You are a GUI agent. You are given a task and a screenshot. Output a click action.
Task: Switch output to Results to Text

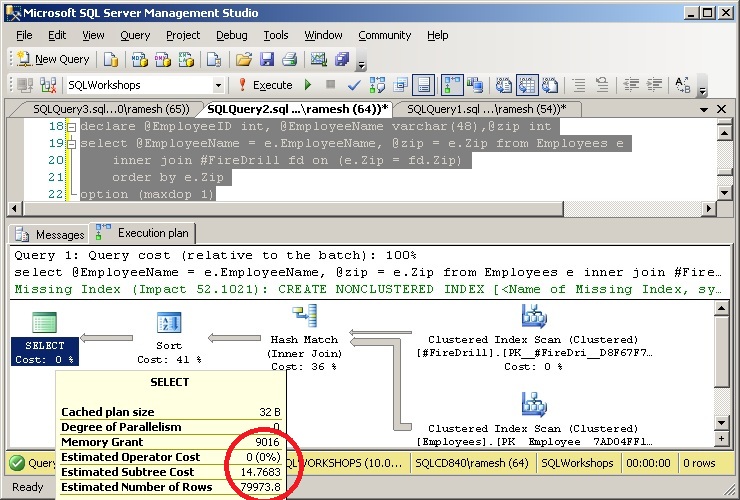click(x=504, y=85)
